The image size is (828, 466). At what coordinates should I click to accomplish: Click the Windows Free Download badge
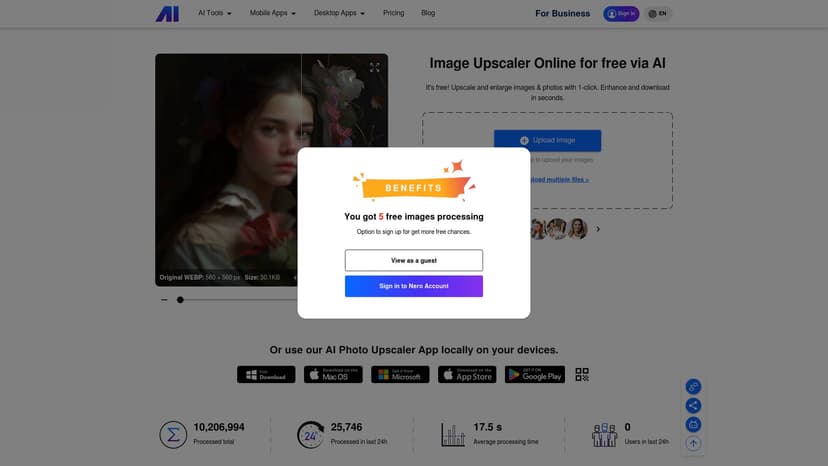pos(266,375)
